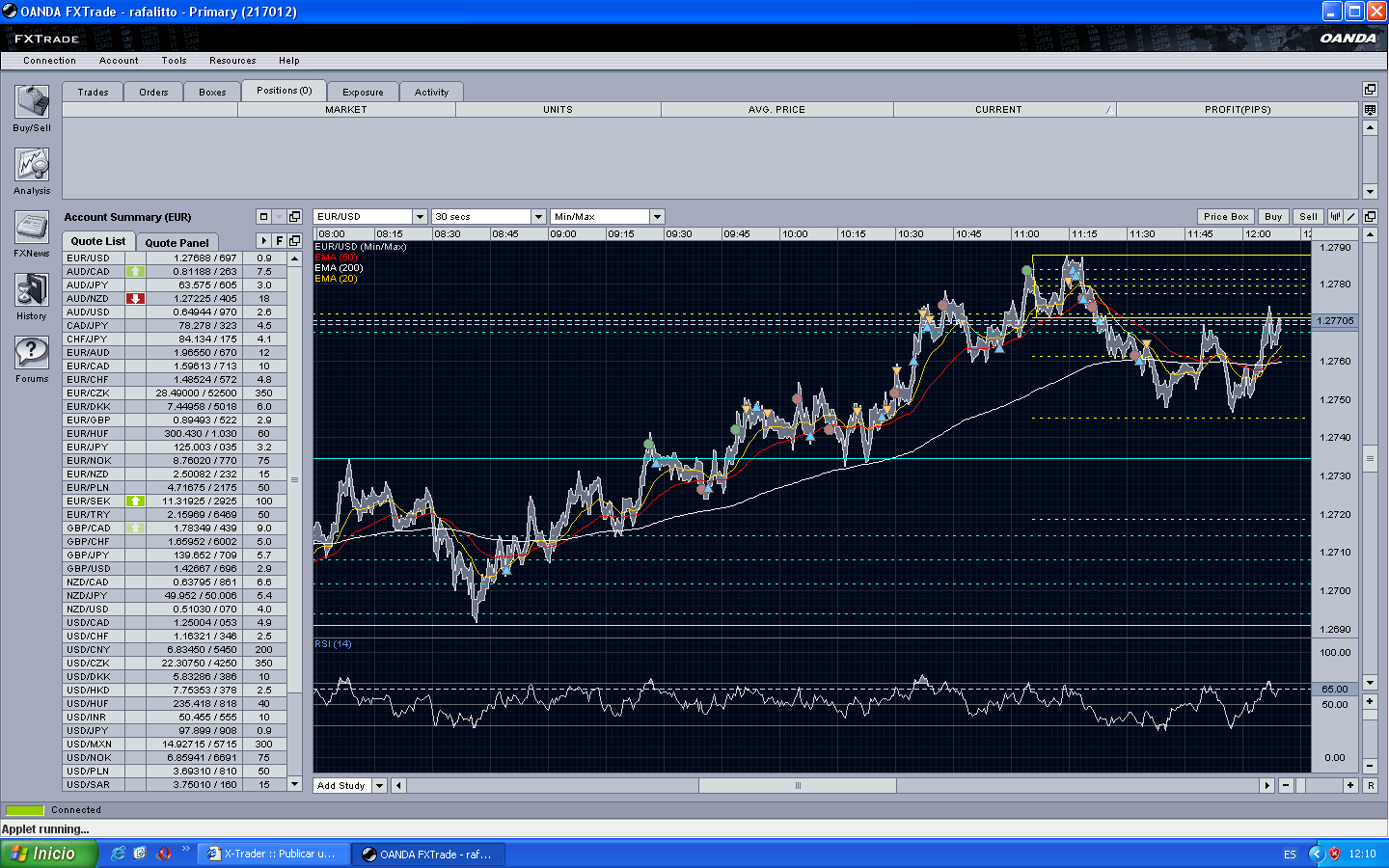The height and width of the screenshot is (868, 1389).
Task: Open the Tools menu
Action: click(x=175, y=61)
